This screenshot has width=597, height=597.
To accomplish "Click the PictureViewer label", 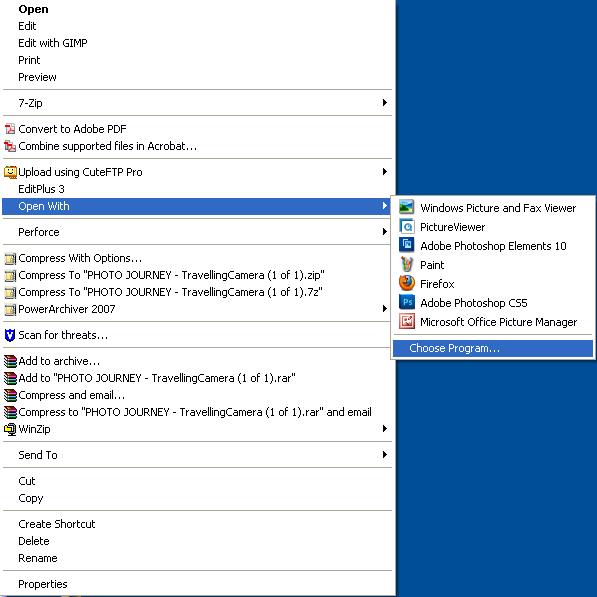I will 452,227.
